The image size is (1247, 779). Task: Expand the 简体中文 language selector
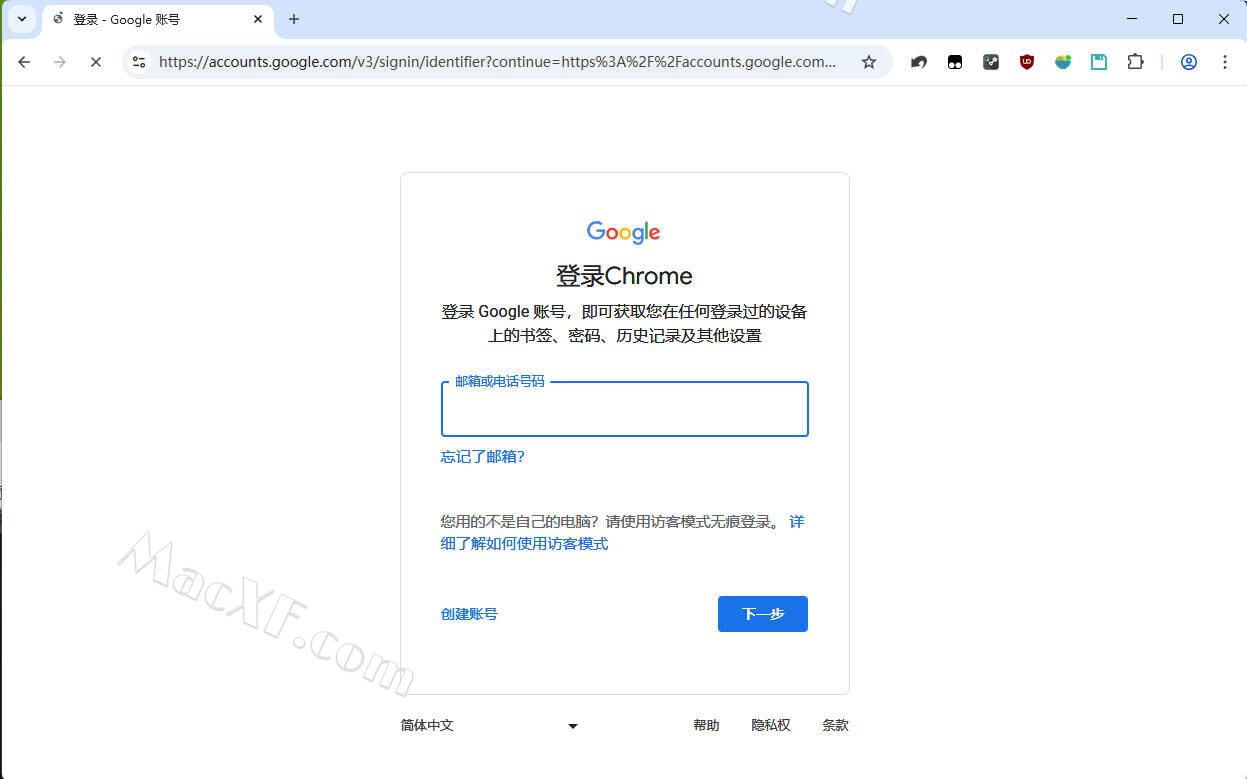(490, 726)
